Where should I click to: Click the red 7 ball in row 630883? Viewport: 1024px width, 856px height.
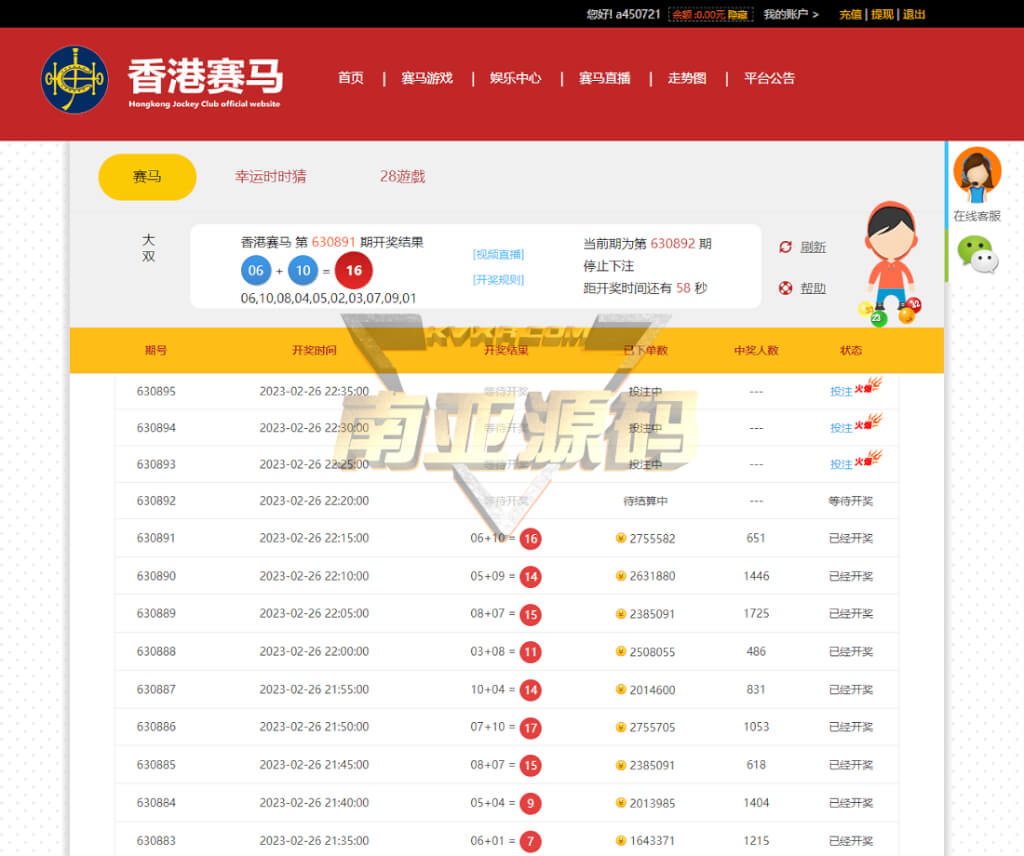[530, 841]
